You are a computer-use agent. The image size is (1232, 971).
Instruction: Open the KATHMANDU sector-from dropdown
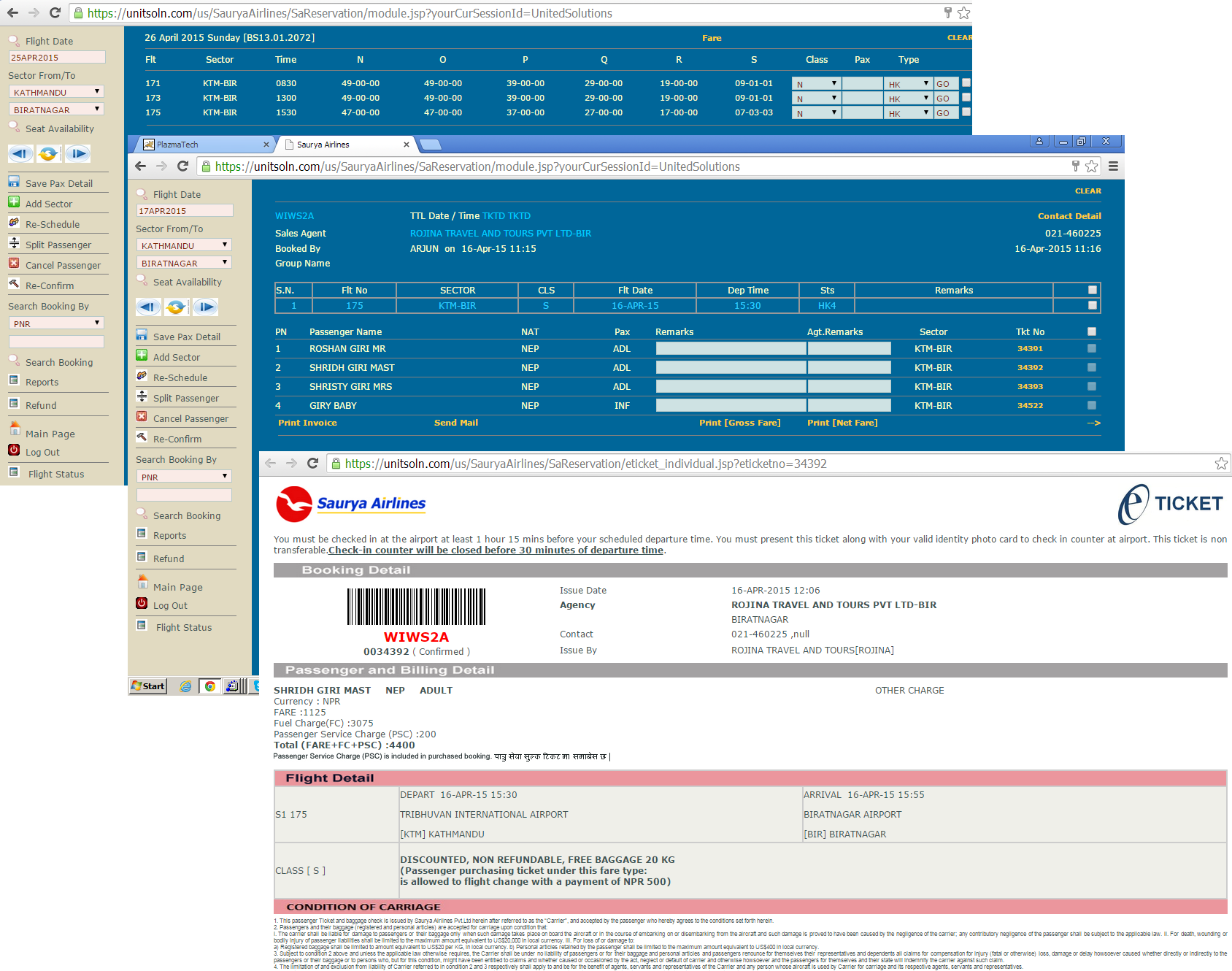[x=184, y=245]
